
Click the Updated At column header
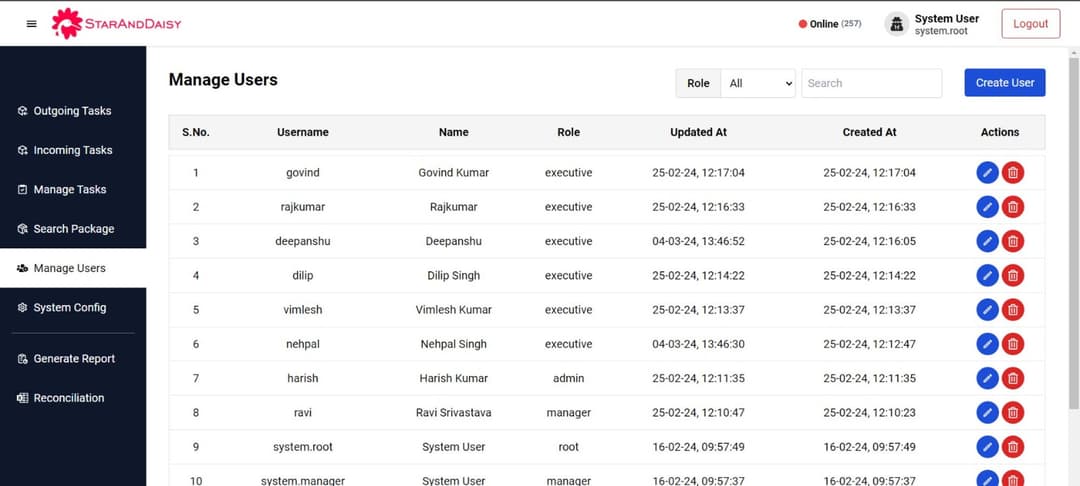[698, 132]
